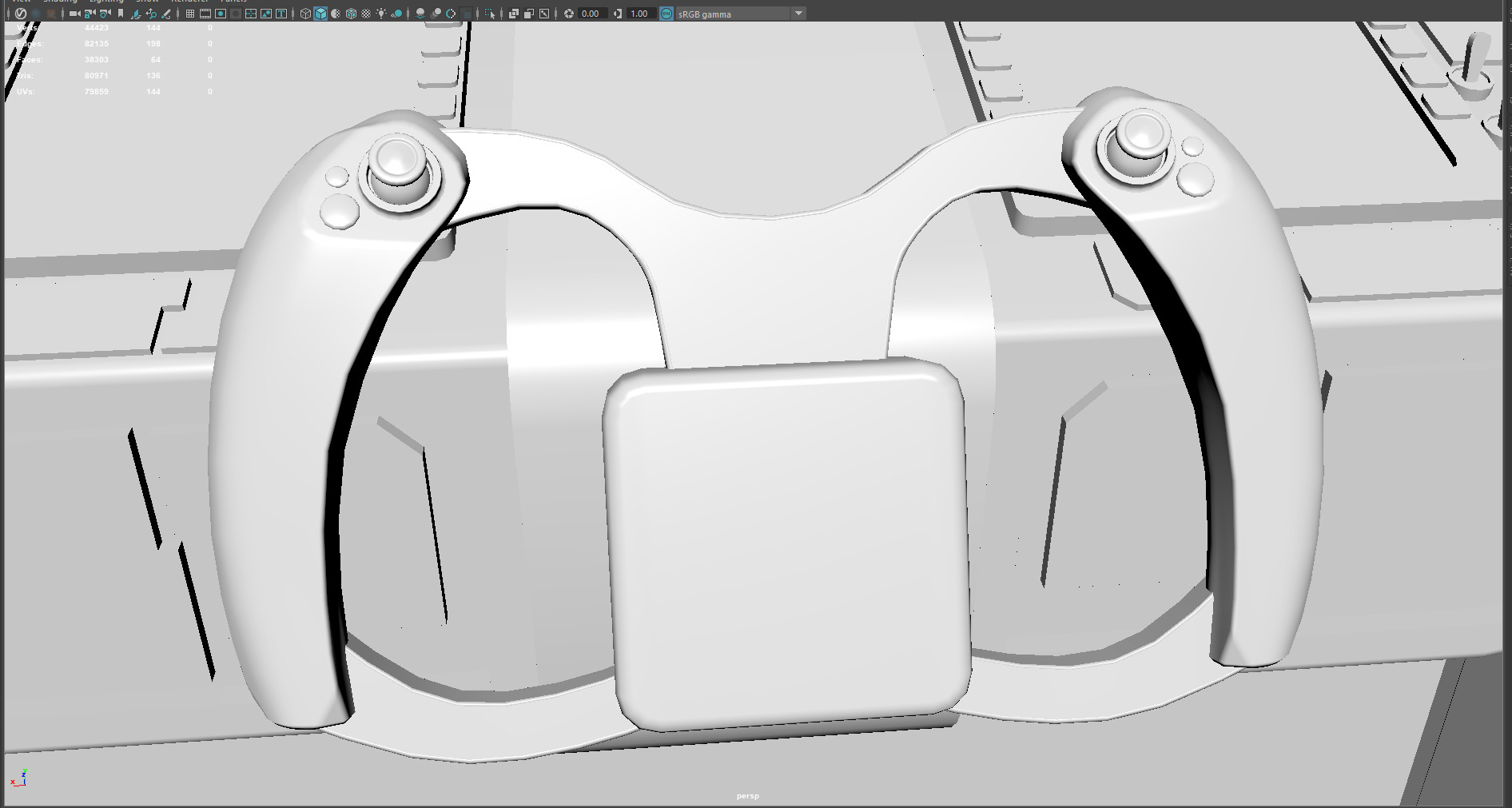1512x808 pixels.
Task: Toggle the Textured checker icon
Action: click(x=366, y=14)
